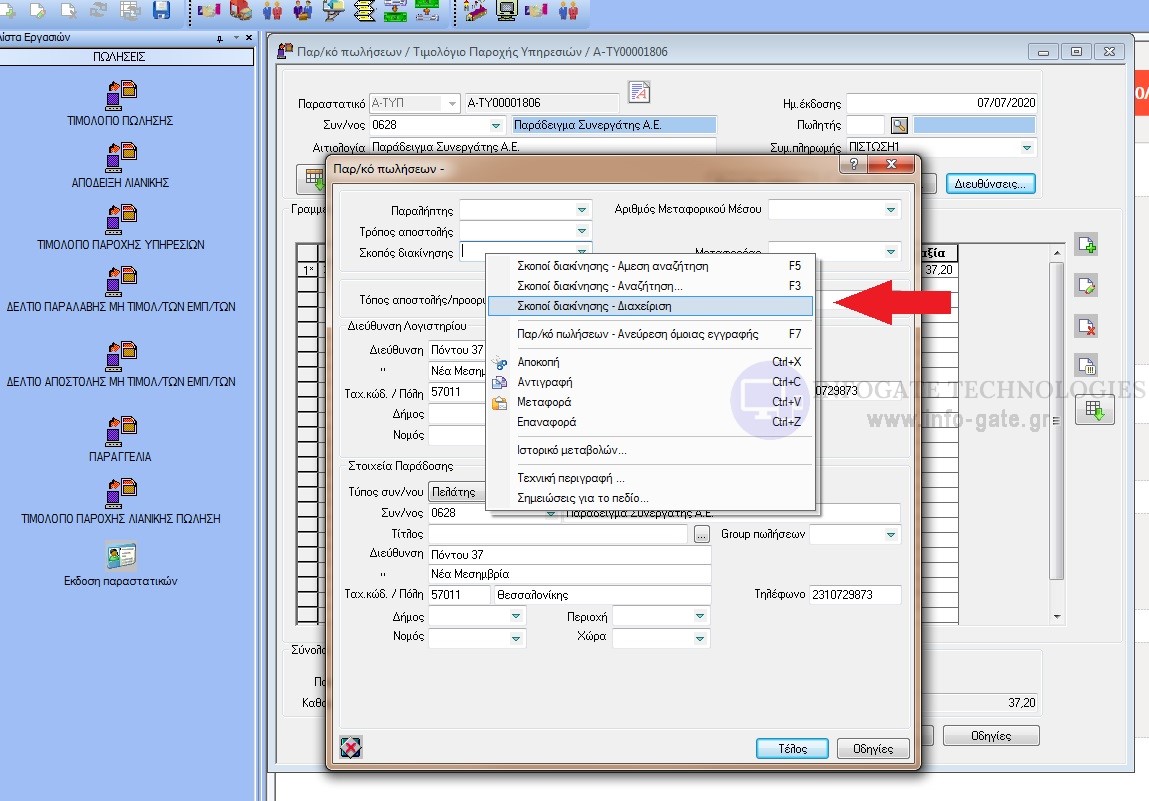Screen dimensions: 1149x801
Task: Open the ΤΙΜΟΛΟΓΙΟ ΠΩΛΗΣΗΣ sidebar icon
Action: [121, 95]
